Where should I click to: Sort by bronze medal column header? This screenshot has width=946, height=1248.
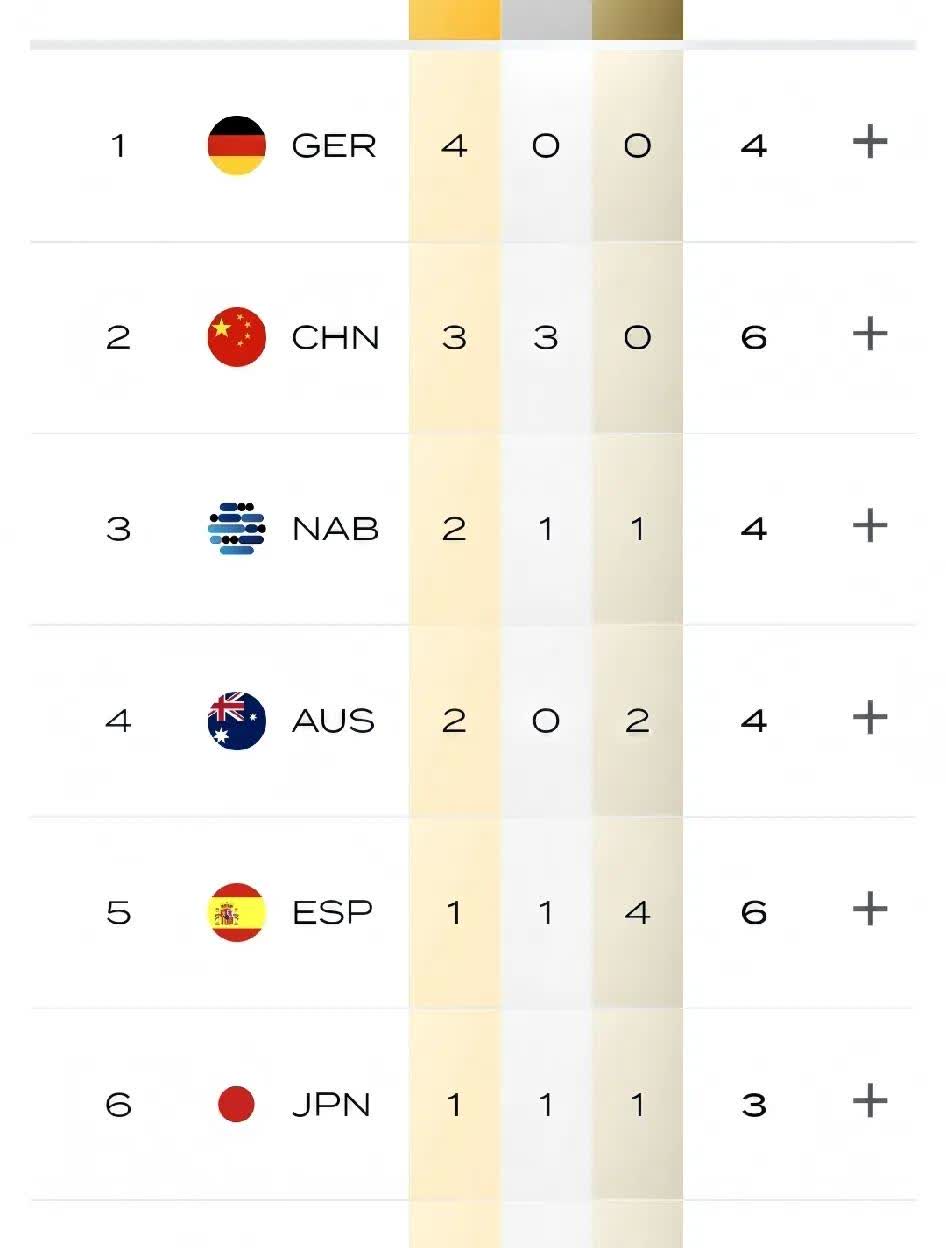pos(637,20)
